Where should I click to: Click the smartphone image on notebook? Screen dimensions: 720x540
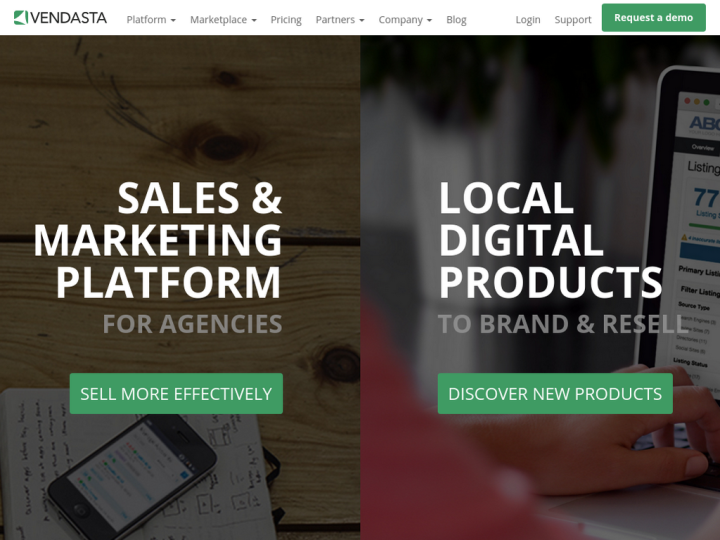(132, 478)
